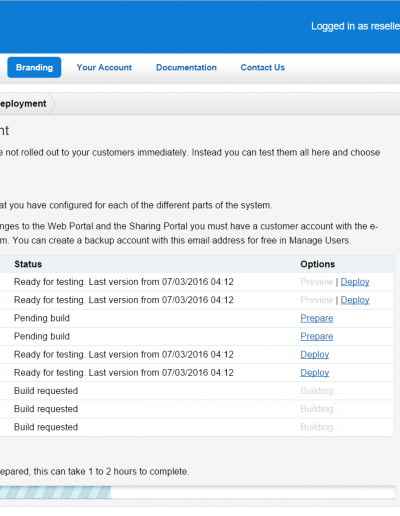Go to the Contact Us page
This screenshot has height=516, width=400.
pos(263,67)
